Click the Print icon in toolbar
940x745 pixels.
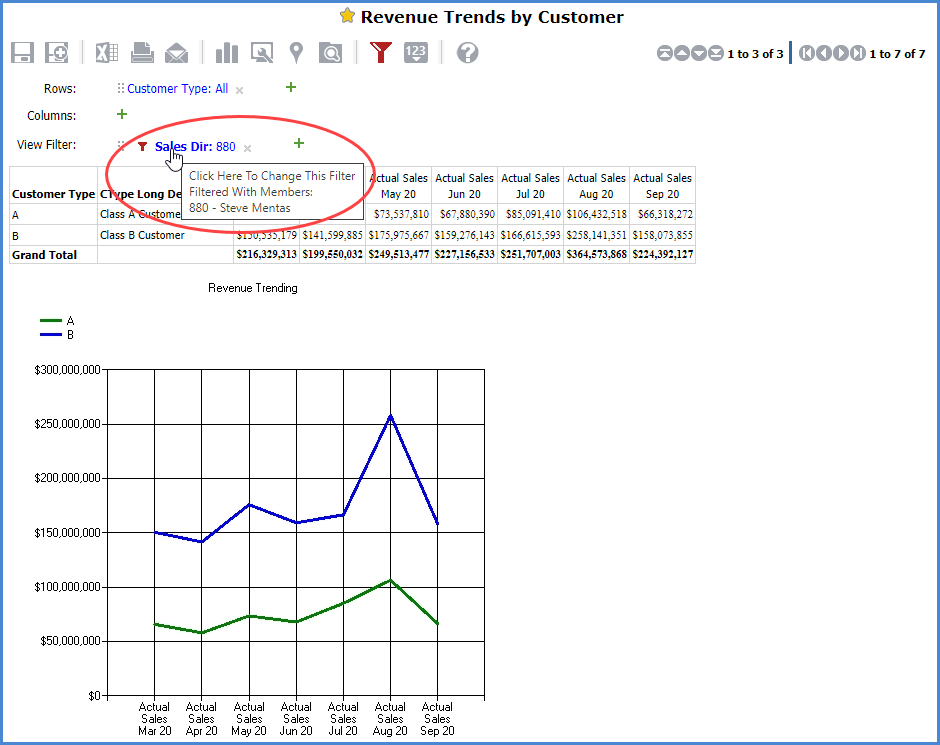(x=142, y=53)
